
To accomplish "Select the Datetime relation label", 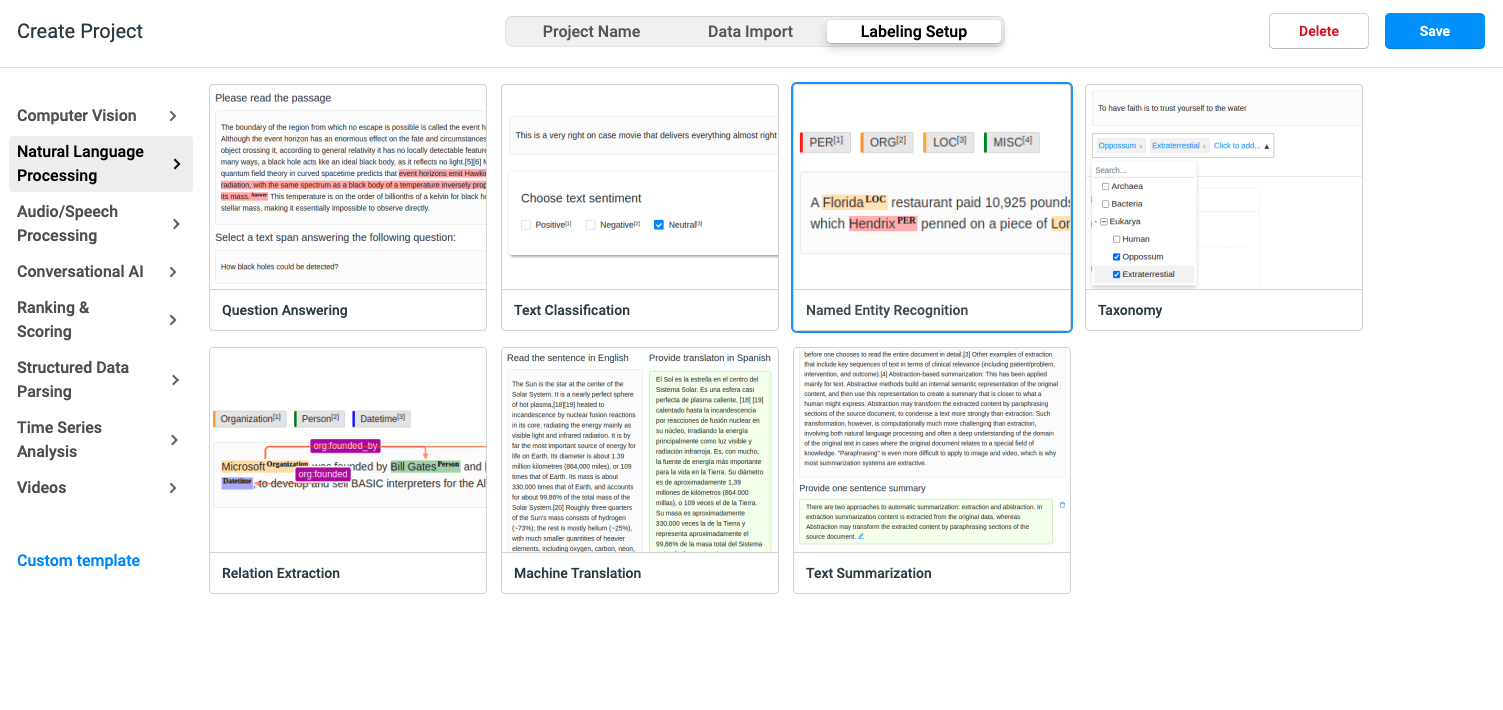I will 381,419.
